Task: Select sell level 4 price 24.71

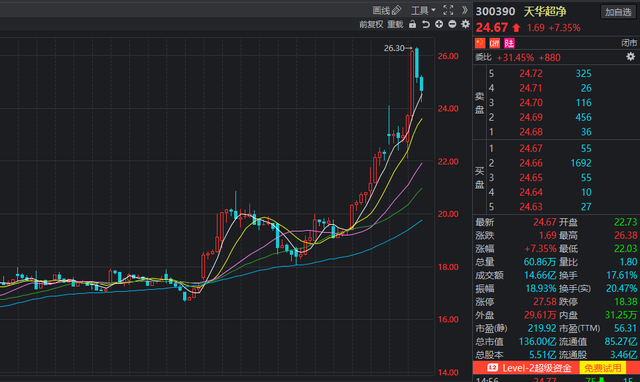Action: pyautogui.click(x=531, y=88)
